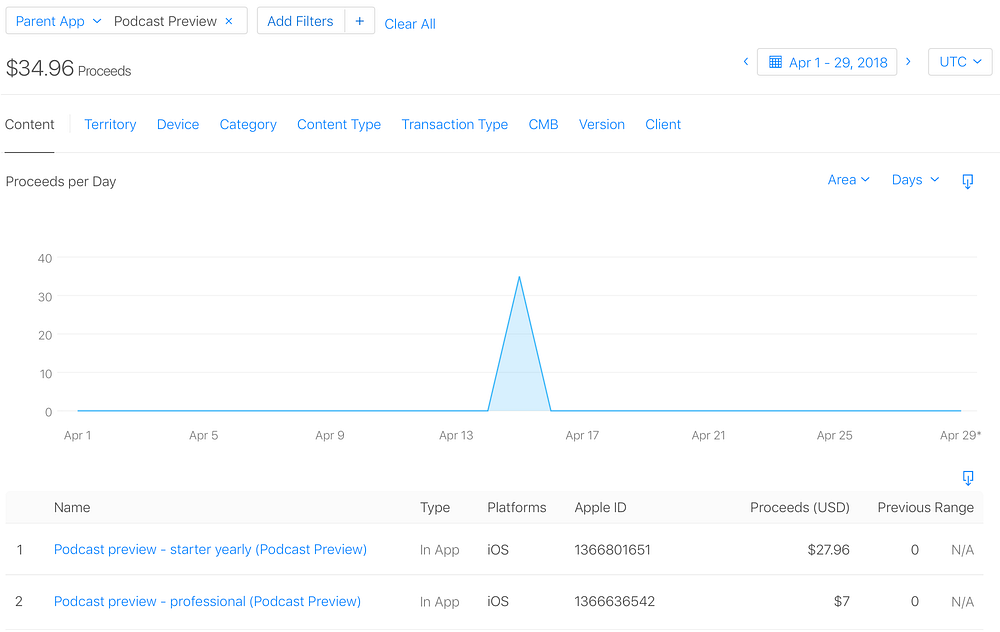Viewport: 1000px width, 632px height.
Task: Open the Area chart type dropdown
Action: [x=848, y=180]
